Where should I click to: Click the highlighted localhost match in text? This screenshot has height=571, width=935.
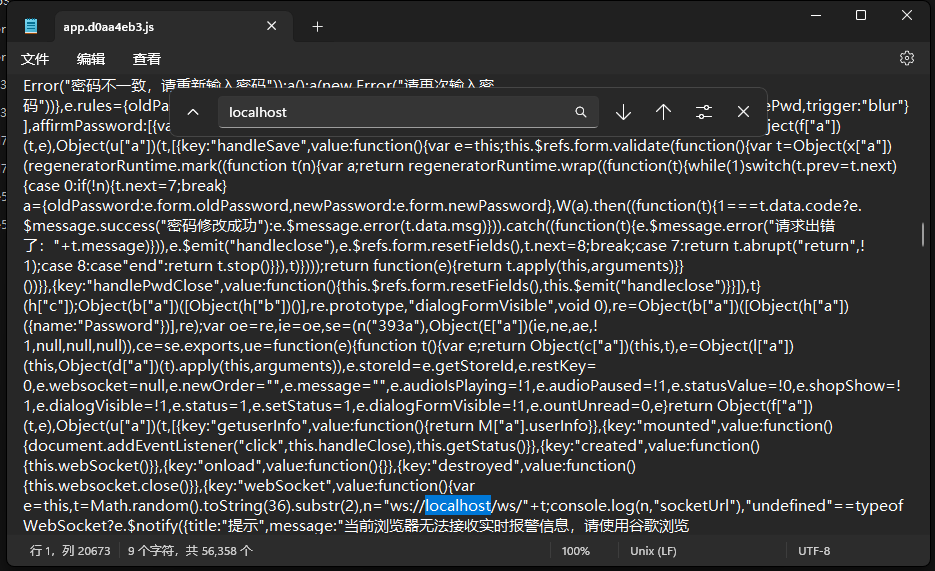point(458,505)
